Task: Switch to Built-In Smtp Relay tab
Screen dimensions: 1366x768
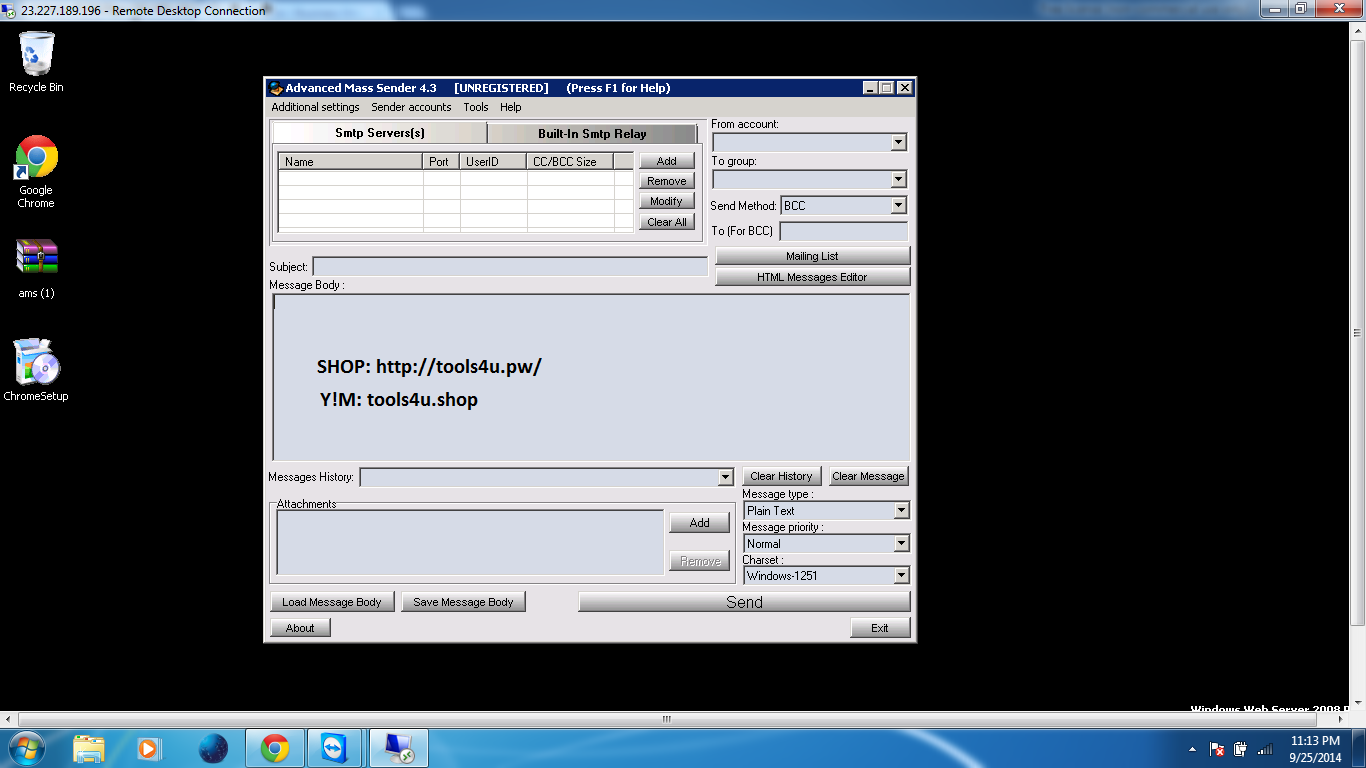Action: [x=592, y=133]
